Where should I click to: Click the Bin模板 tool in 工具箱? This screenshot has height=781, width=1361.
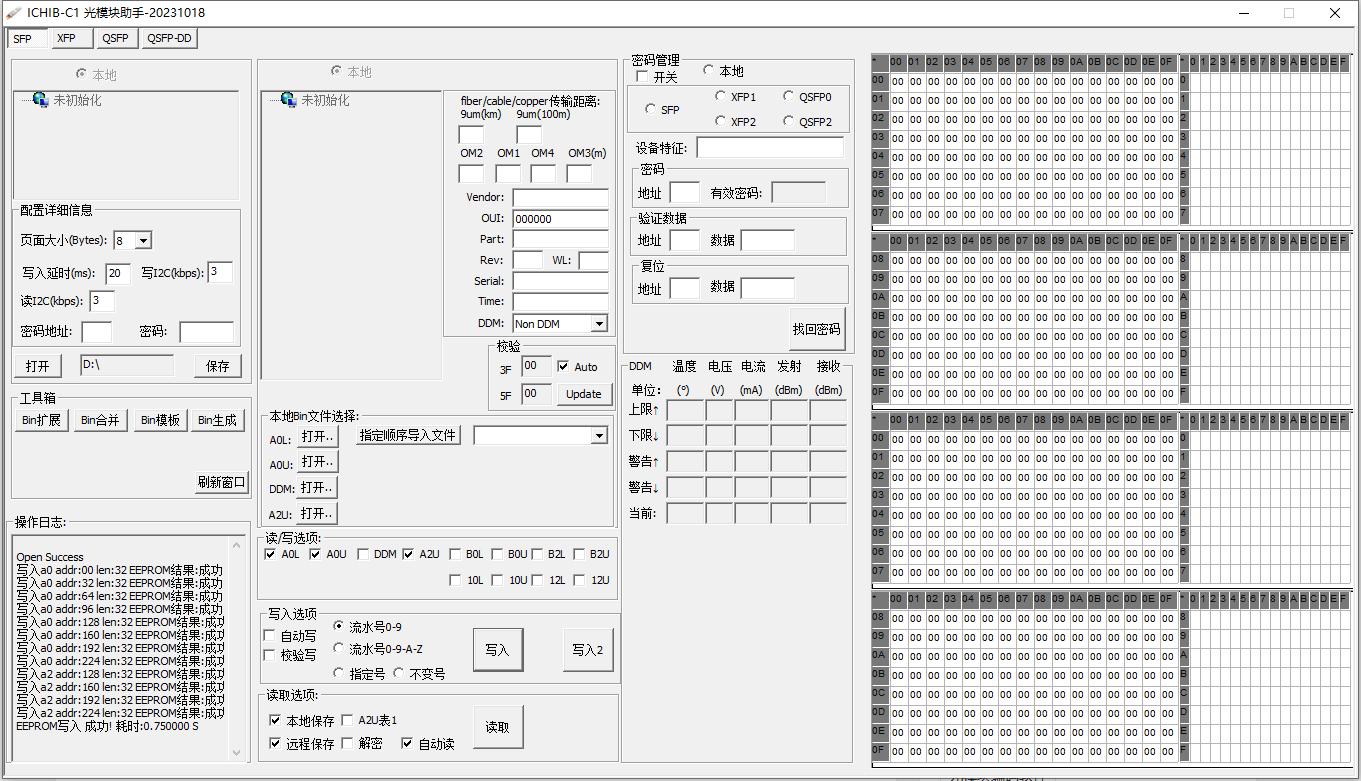[160, 420]
